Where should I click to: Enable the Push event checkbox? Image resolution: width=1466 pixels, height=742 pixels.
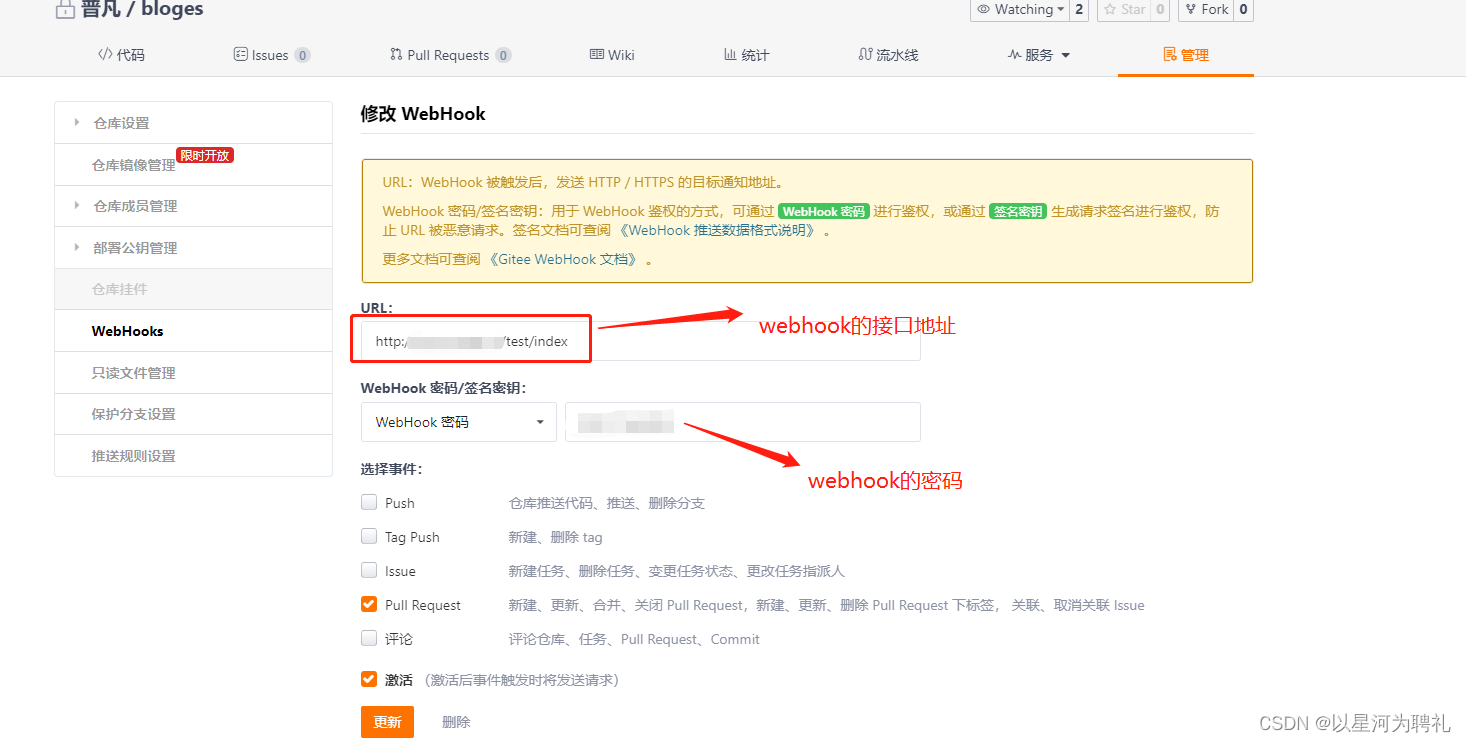click(369, 502)
